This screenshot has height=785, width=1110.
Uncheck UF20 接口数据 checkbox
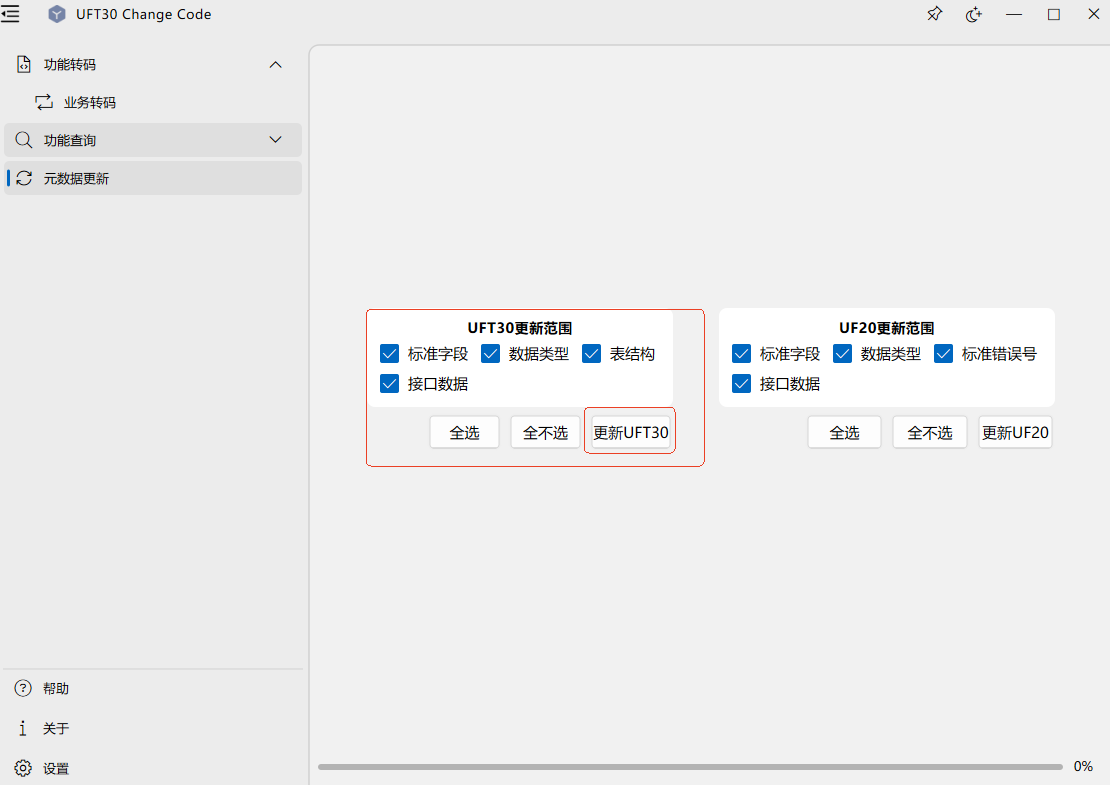point(741,384)
